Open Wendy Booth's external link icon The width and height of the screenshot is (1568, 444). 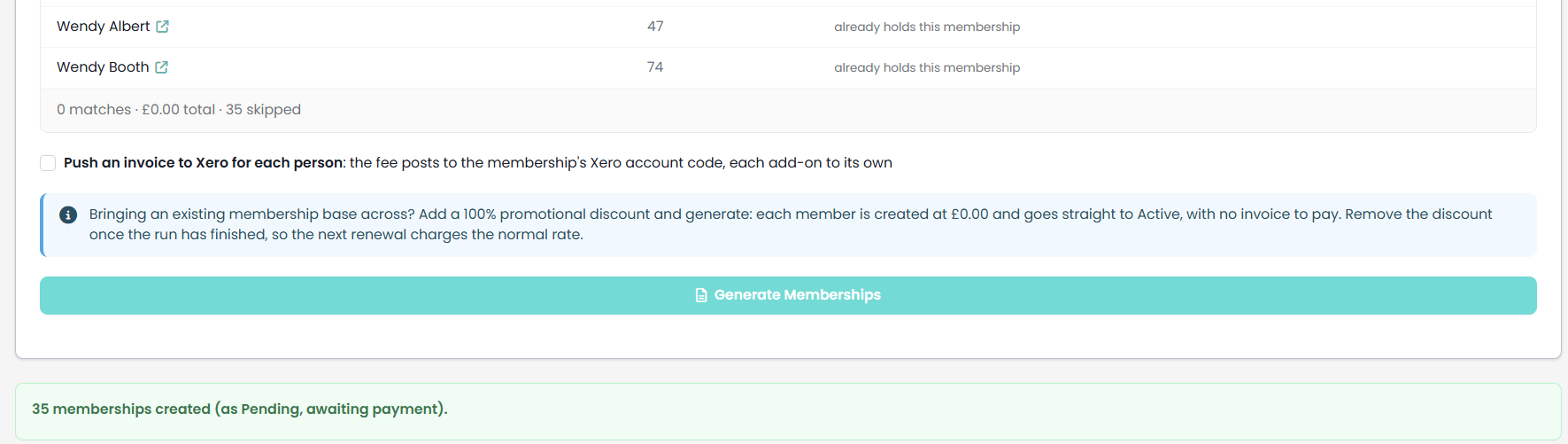pos(161,67)
